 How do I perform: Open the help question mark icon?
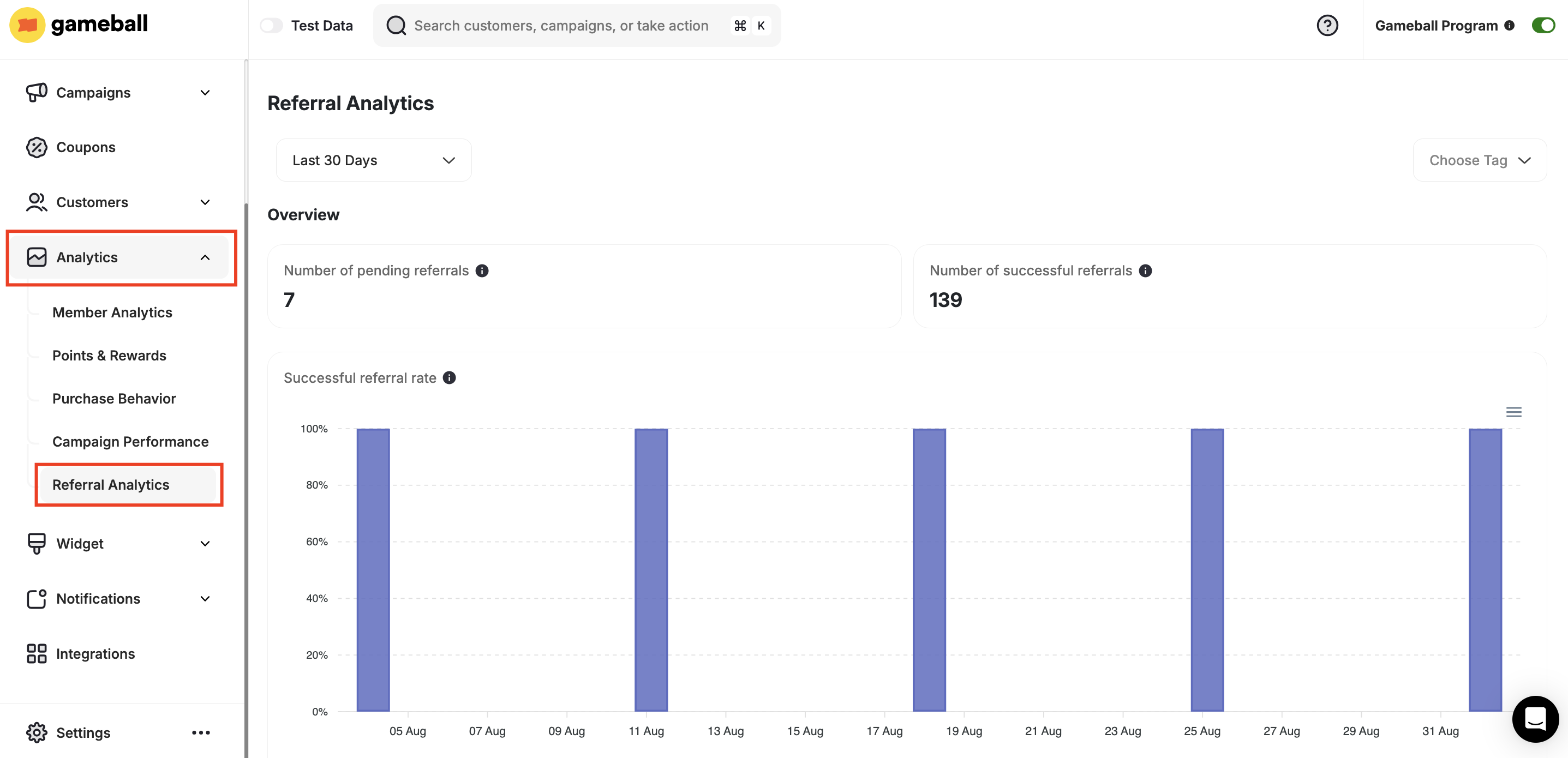click(1328, 25)
